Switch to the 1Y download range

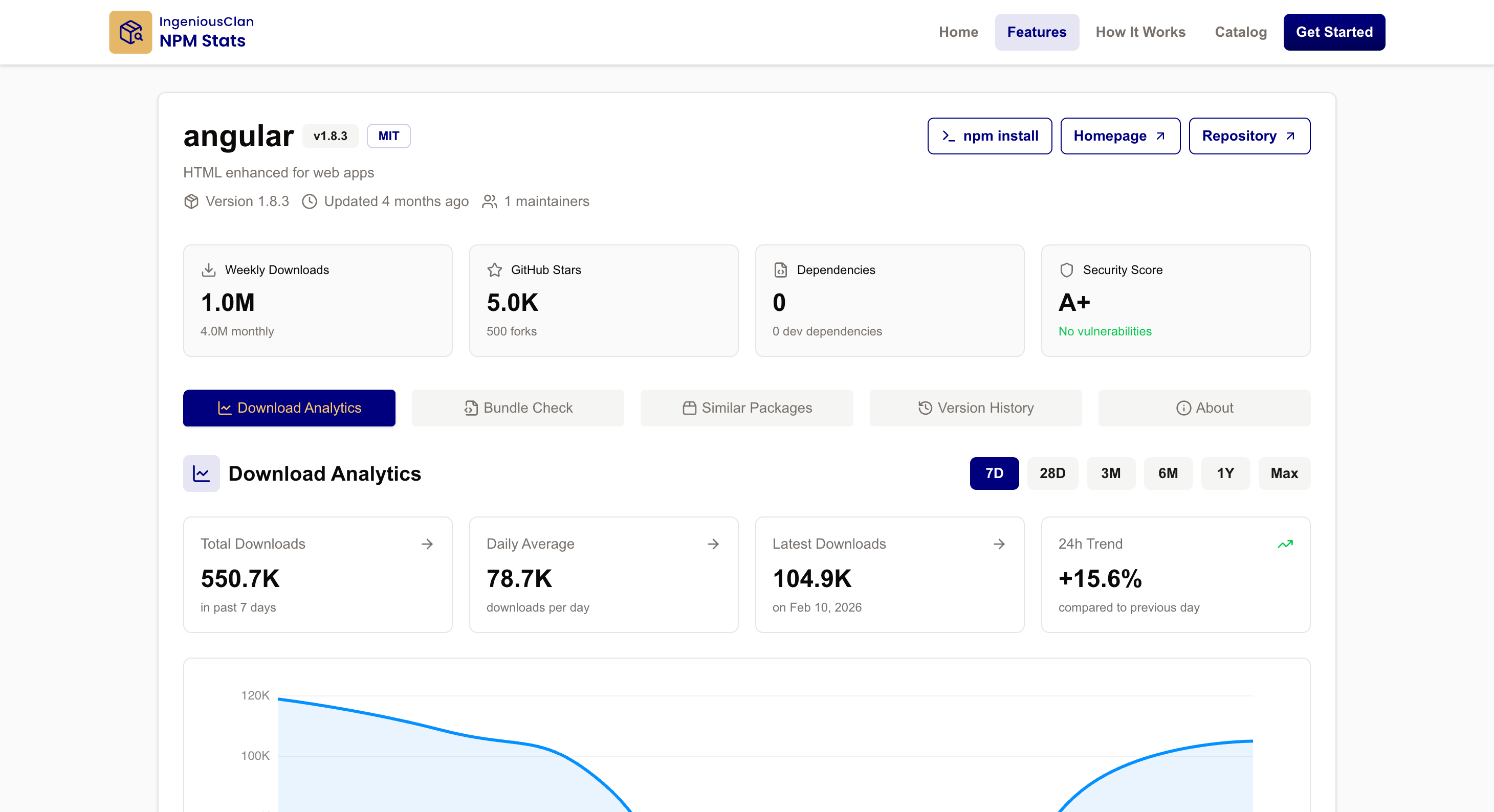(x=1225, y=473)
